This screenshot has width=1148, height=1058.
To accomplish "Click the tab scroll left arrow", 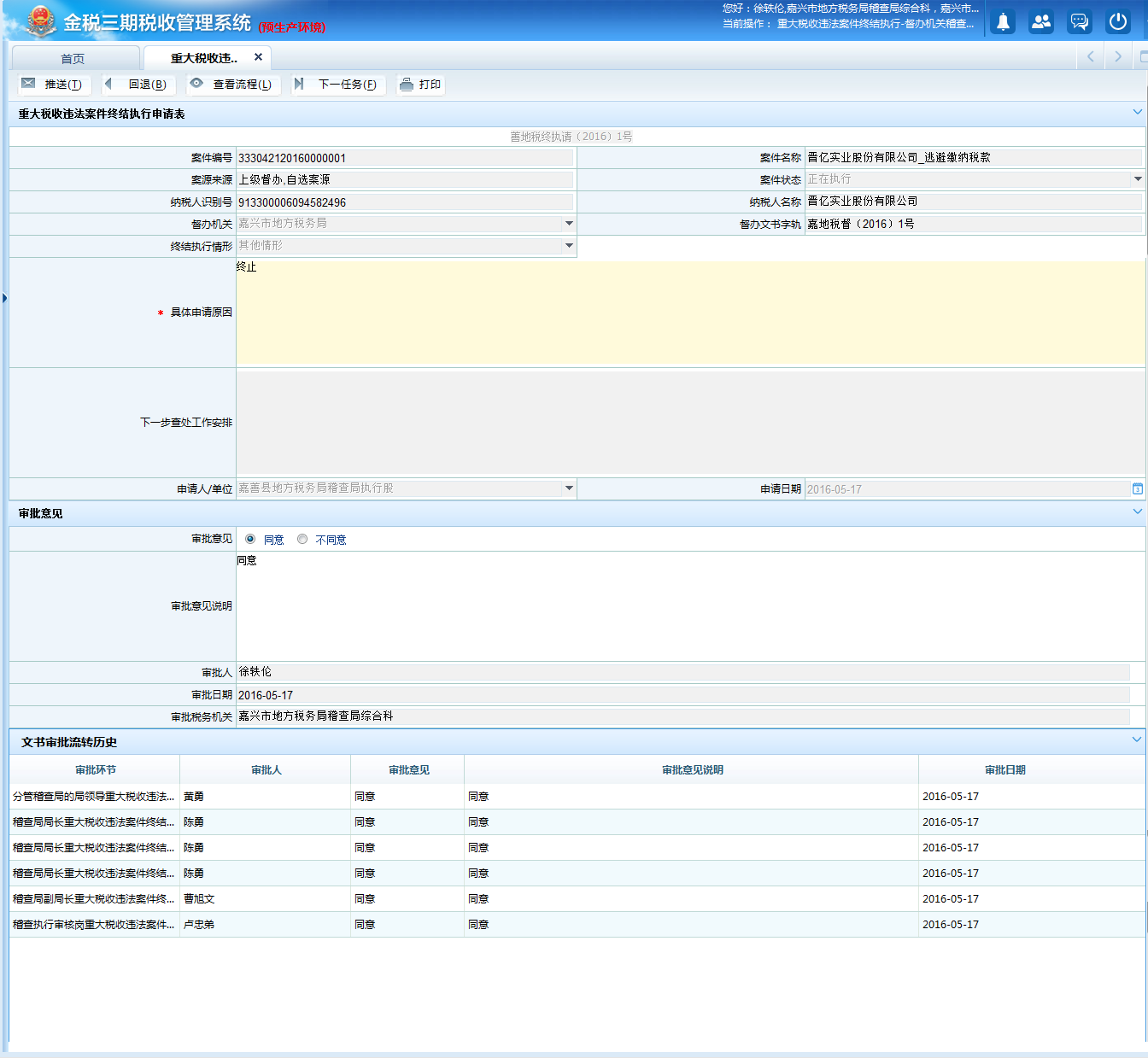I will point(1091,56).
